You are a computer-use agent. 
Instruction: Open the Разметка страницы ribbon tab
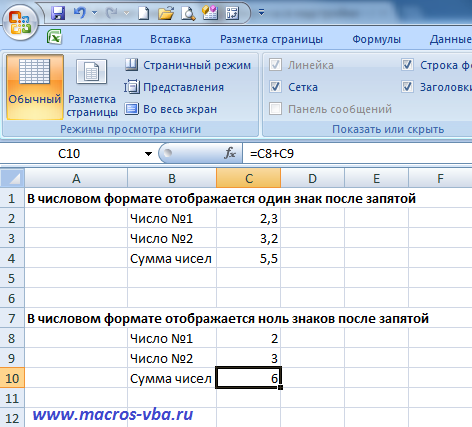coord(271,39)
